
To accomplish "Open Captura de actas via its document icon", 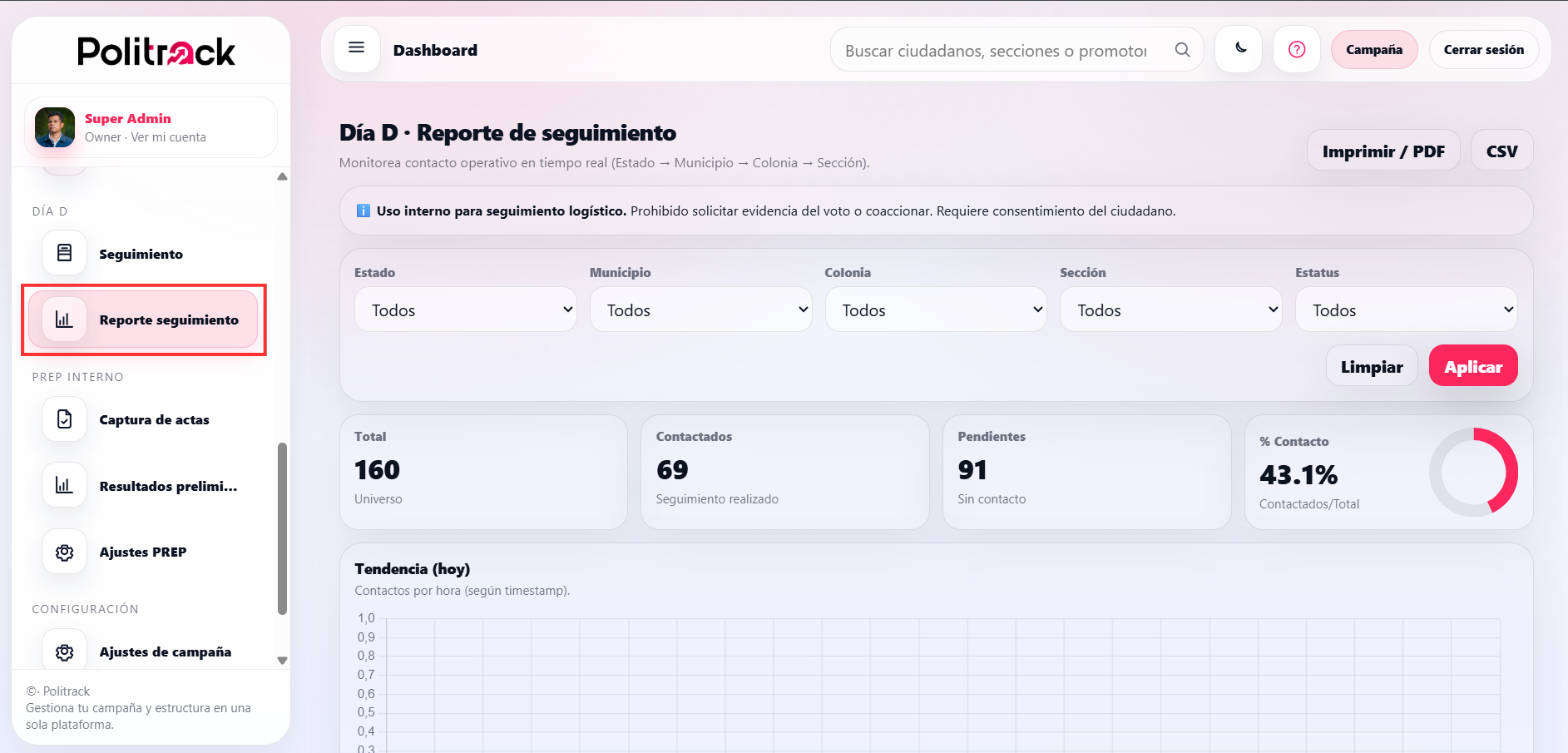I will tap(64, 419).
